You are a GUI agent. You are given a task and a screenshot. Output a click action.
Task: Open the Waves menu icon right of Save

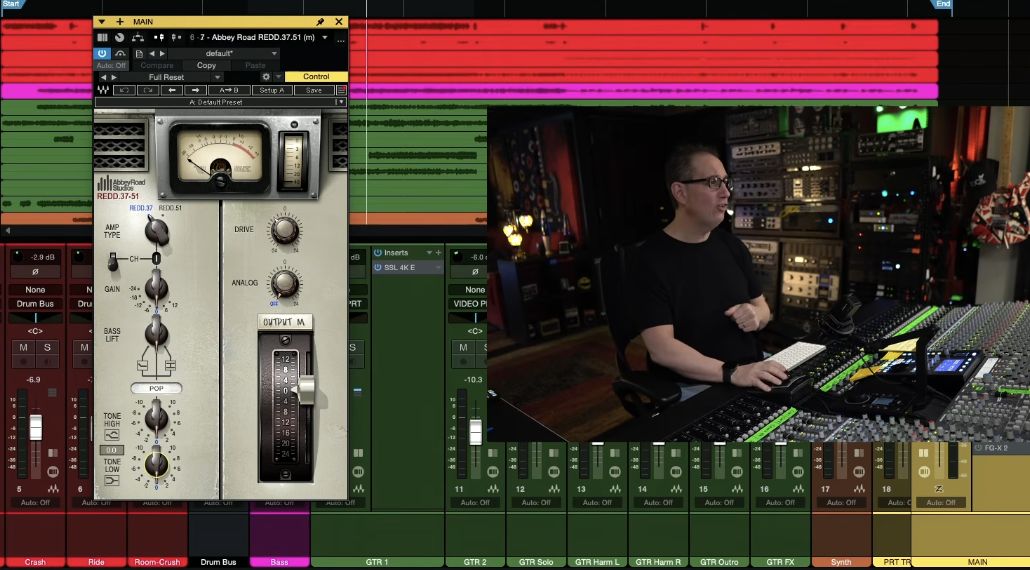[x=342, y=90]
